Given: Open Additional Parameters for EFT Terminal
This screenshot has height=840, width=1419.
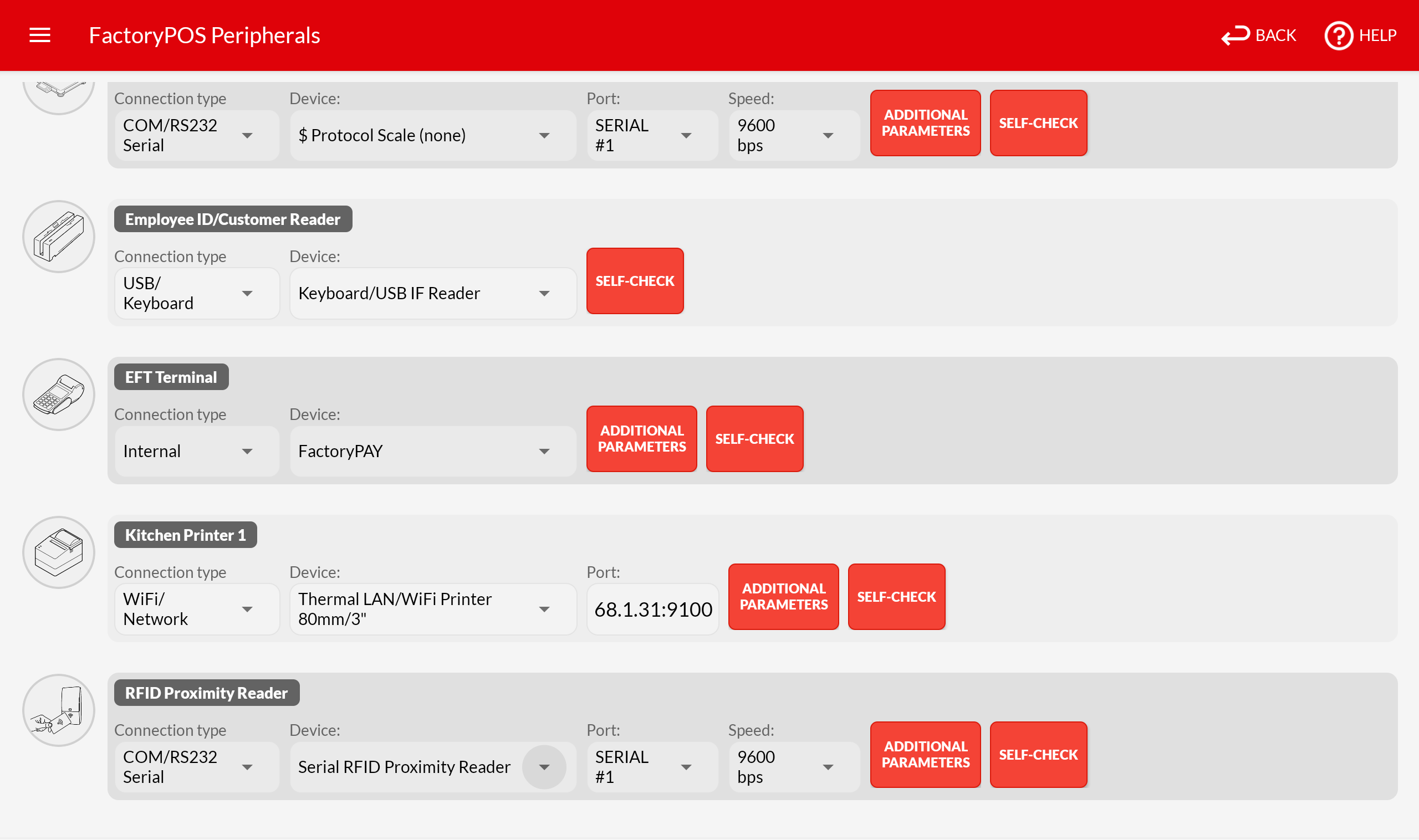Looking at the screenshot, I should click(x=641, y=439).
